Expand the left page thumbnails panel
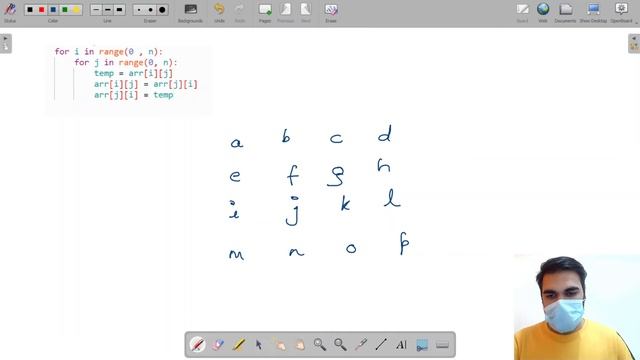The image size is (640, 360). tap(6, 44)
